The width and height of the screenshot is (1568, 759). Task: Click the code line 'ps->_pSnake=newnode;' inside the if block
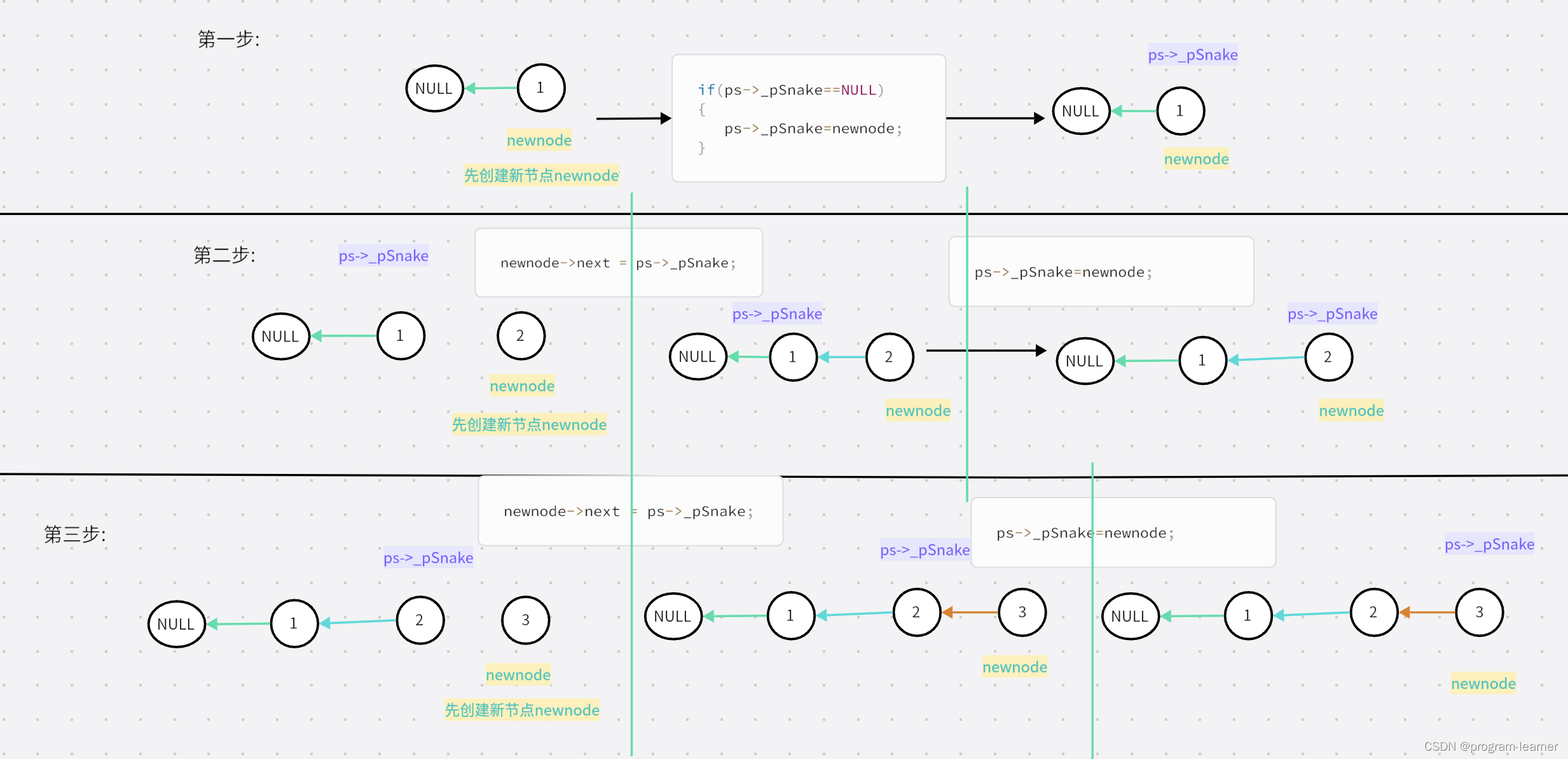tap(813, 129)
